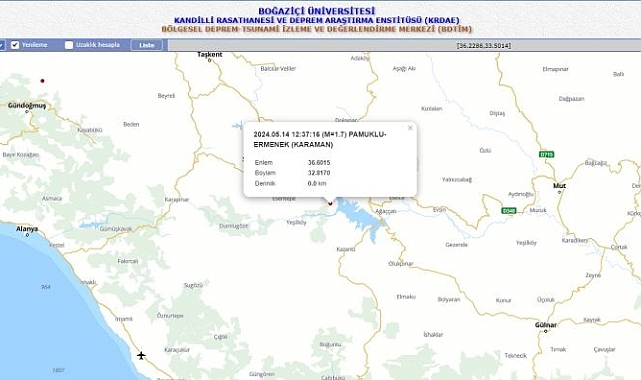This screenshot has height=380, width=641.
Task: Click the Gülnar city marker
Action: 546,331
